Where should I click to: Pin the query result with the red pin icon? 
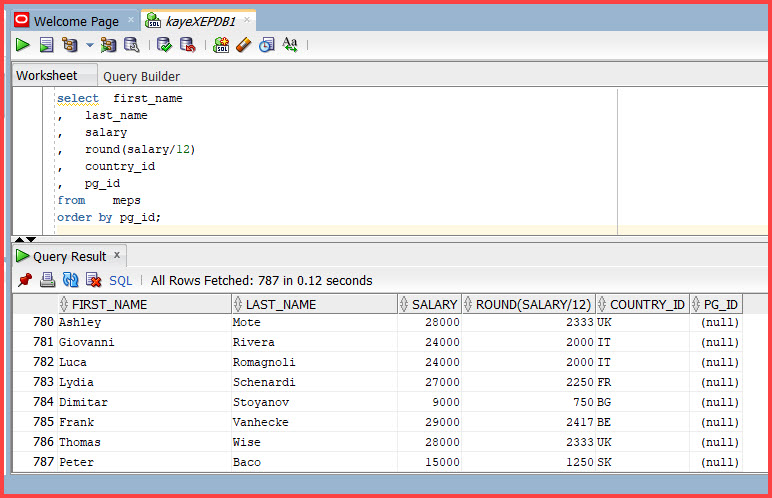tap(25, 280)
